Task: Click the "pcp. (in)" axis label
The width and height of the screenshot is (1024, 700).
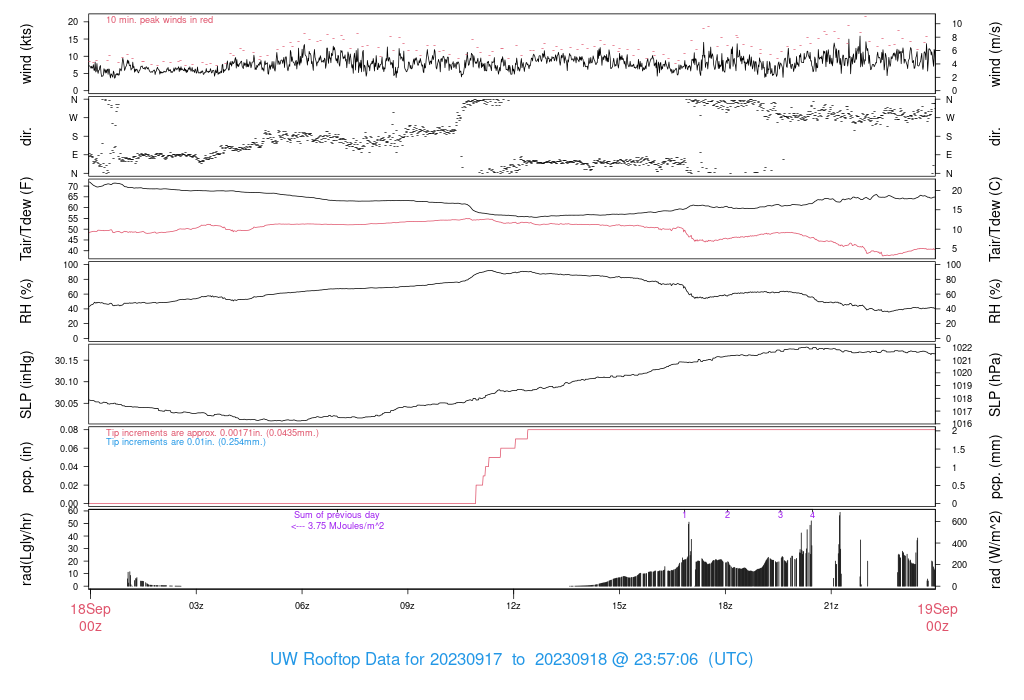Action: point(26,467)
